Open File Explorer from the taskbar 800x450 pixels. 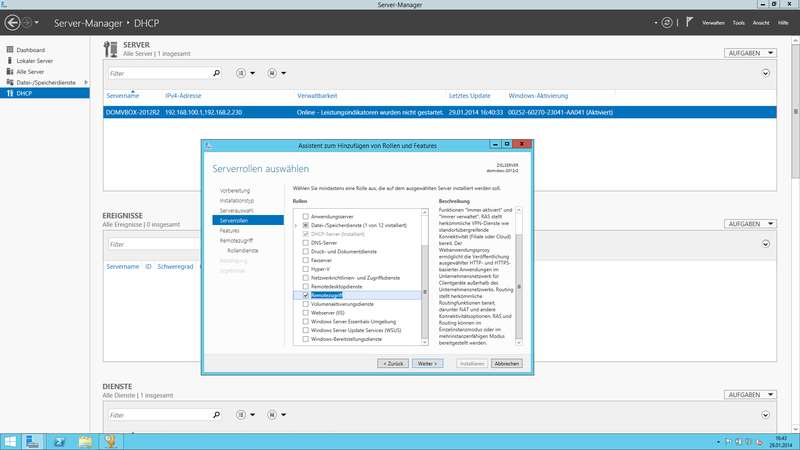(86, 440)
